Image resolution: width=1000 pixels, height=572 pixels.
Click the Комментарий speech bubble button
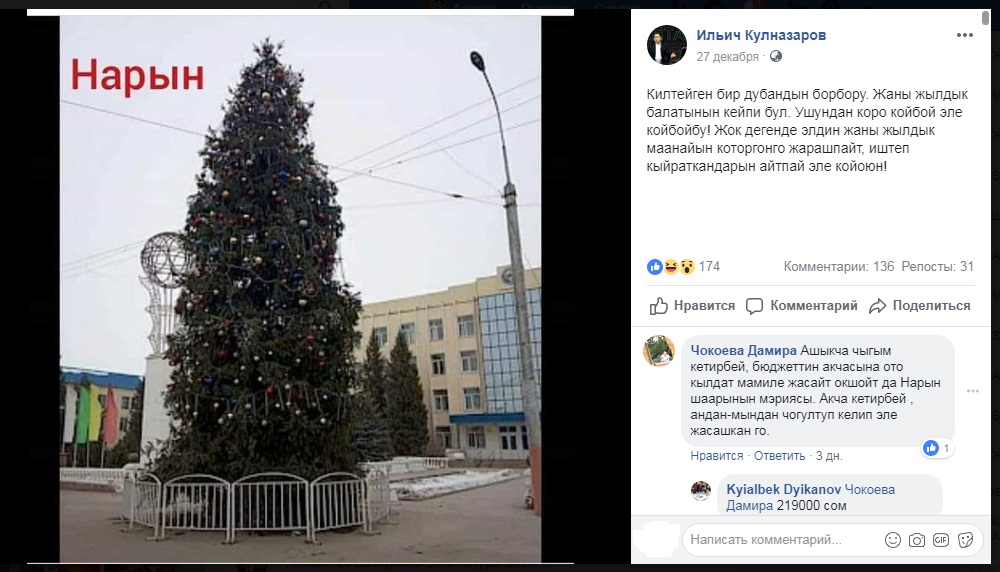pyautogui.click(x=802, y=306)
